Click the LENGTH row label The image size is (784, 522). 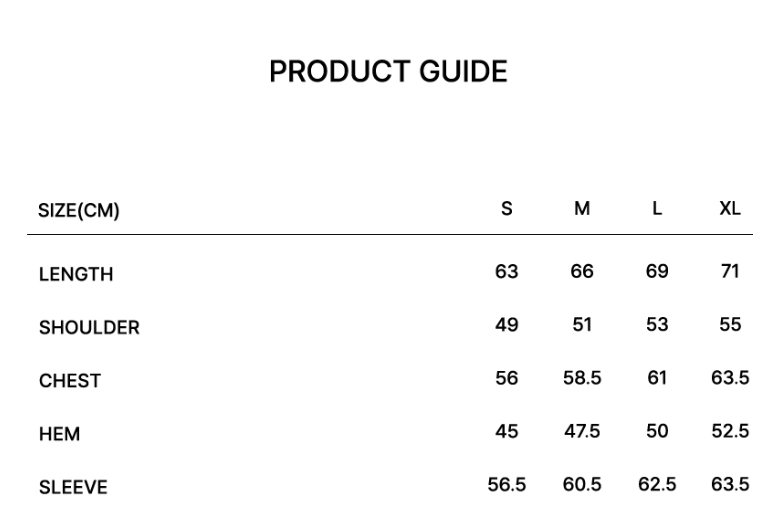(76, 275)
